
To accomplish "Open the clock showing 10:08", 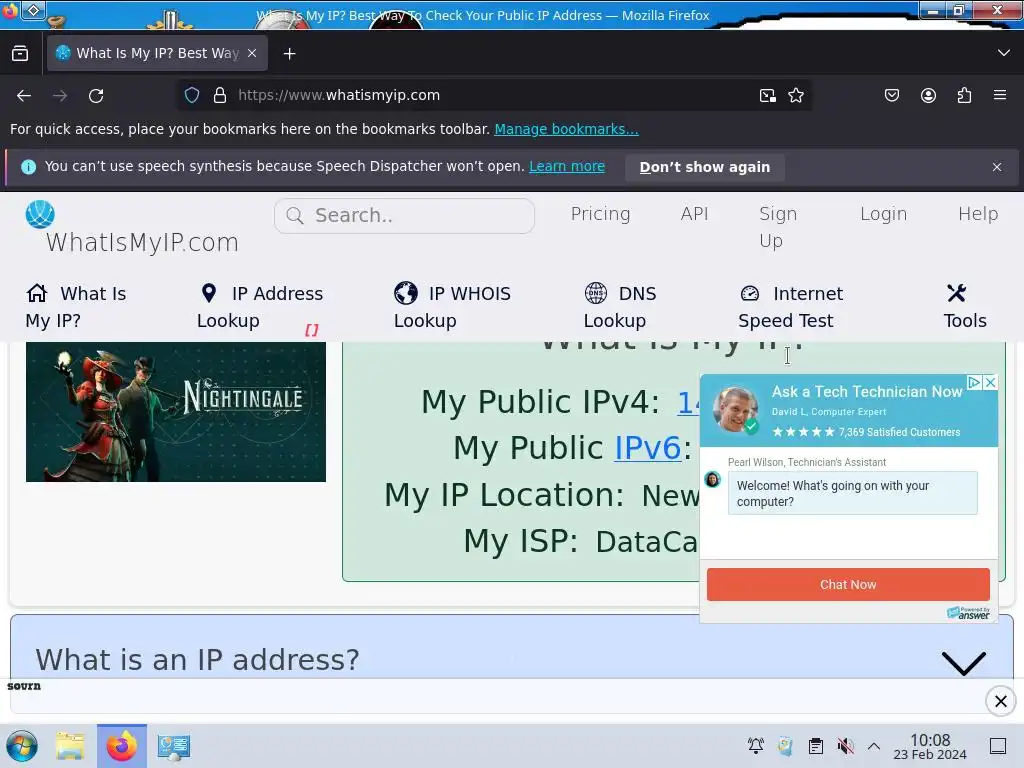I will point(930,746).
